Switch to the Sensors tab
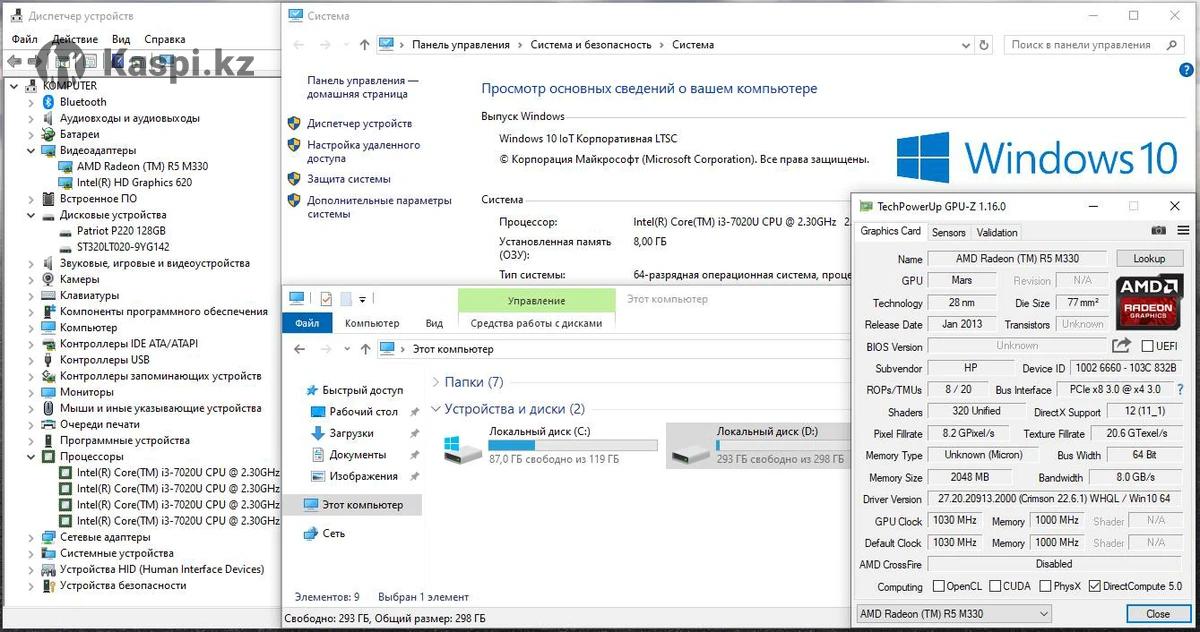The width and height of the screenshot is (1200, 632). click(x=948, y=232)
